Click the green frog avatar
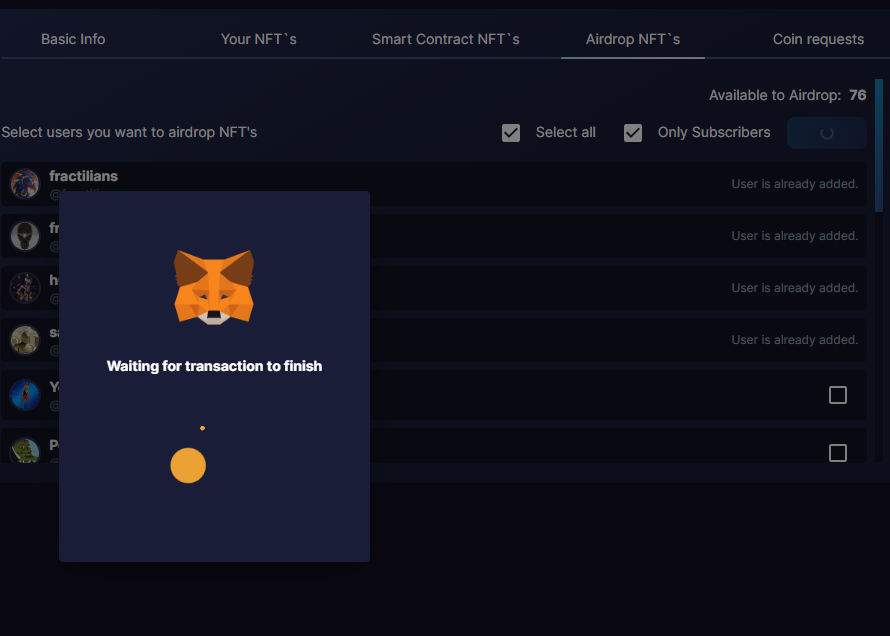The height and width of the screenshot is (636, 890). (25, 450)
